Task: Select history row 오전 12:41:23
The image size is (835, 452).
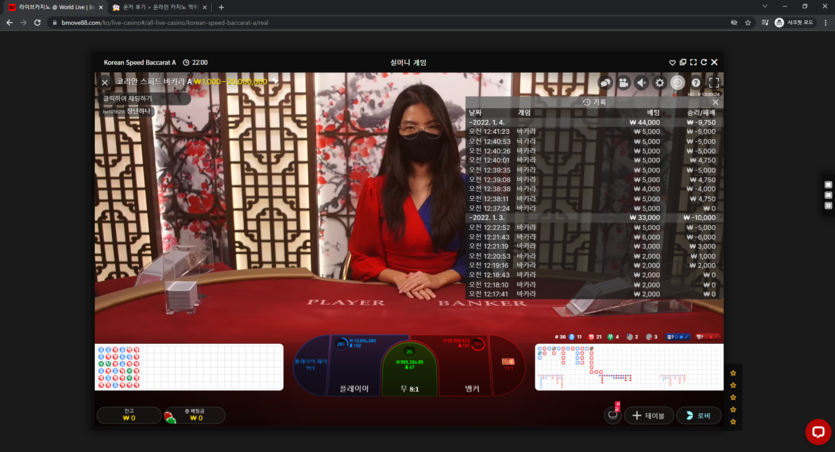Action: 592,132
